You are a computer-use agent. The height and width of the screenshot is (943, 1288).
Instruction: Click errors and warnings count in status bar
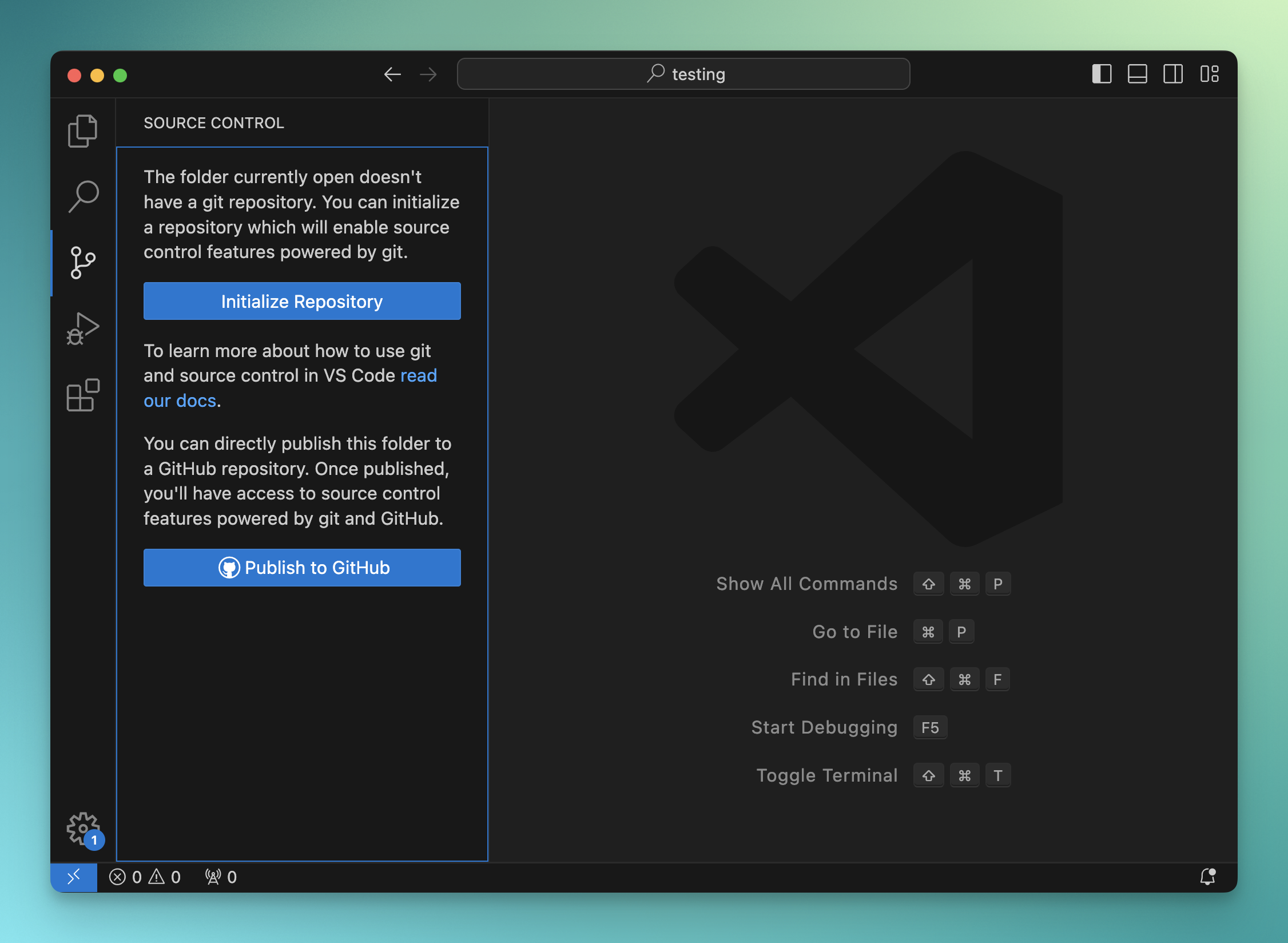145,877
